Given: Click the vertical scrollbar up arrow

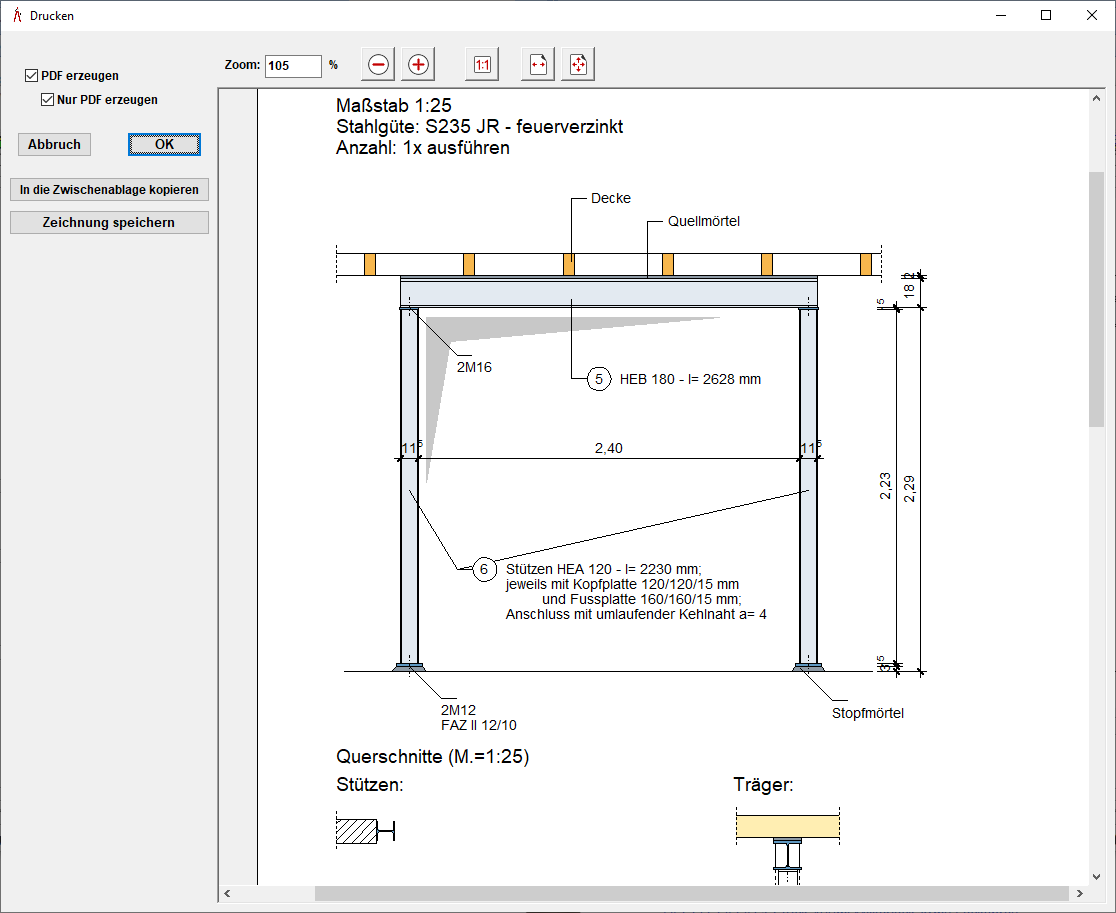Looking at the screenshot, I should (x=1096, y=97).
